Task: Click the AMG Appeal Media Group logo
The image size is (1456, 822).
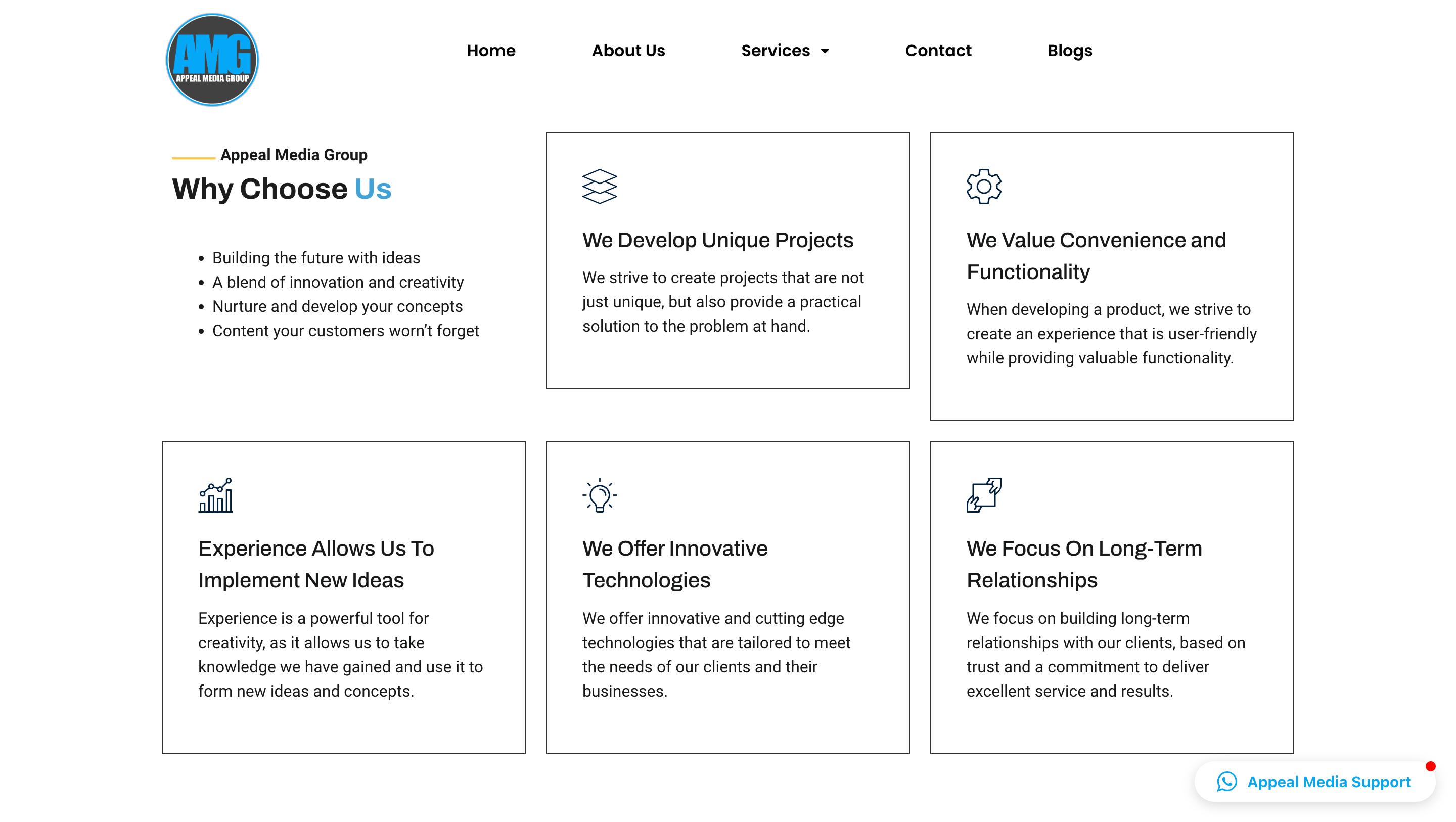Action: pos(212,59)
